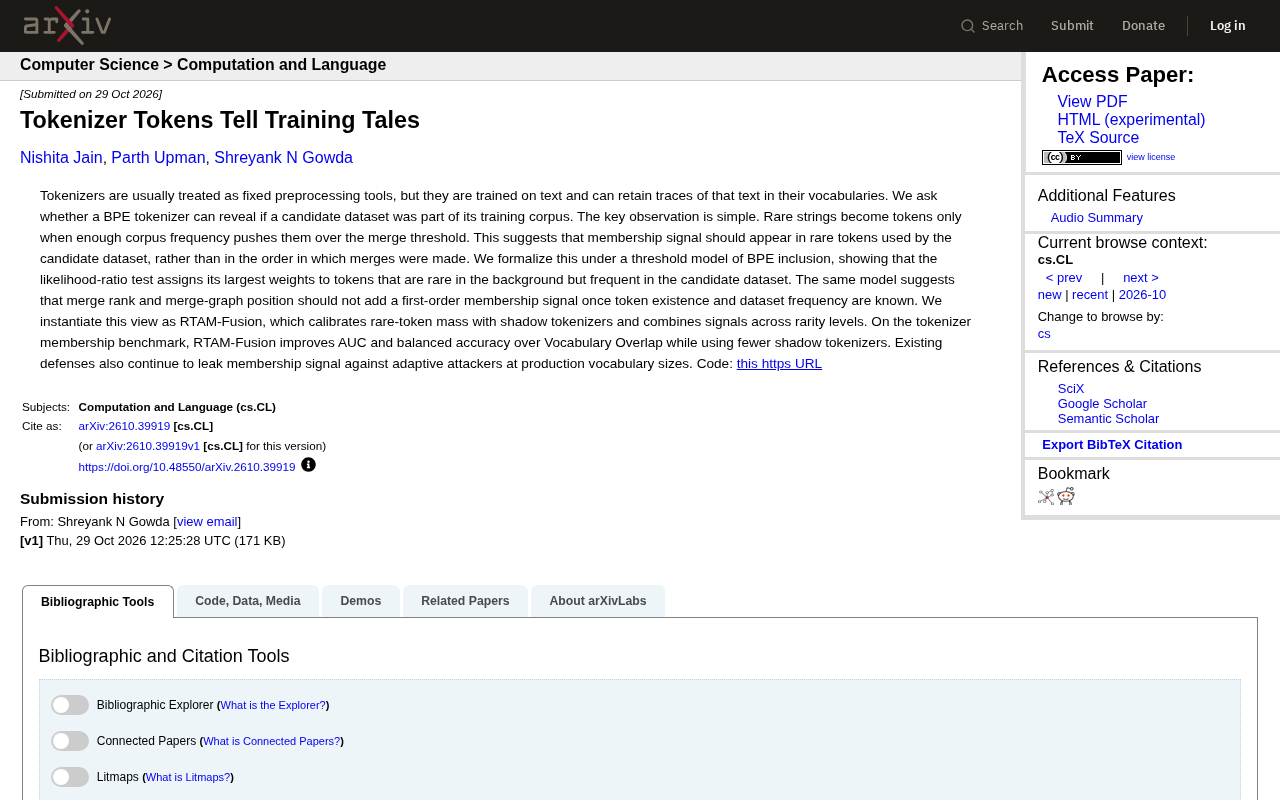Screen dimensions: 1280x800
Task: Open recent listings link
Action: point(1090,295)
